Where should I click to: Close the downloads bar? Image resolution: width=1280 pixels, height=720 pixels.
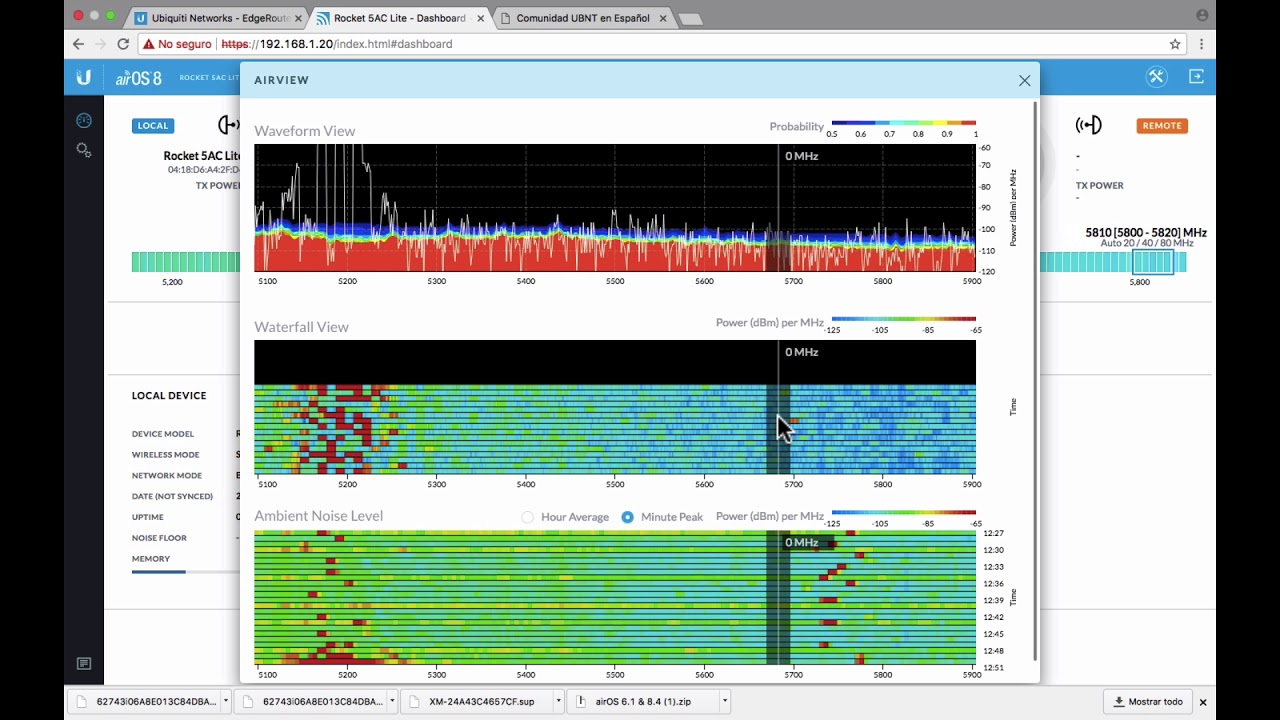tap(1203, 702)
